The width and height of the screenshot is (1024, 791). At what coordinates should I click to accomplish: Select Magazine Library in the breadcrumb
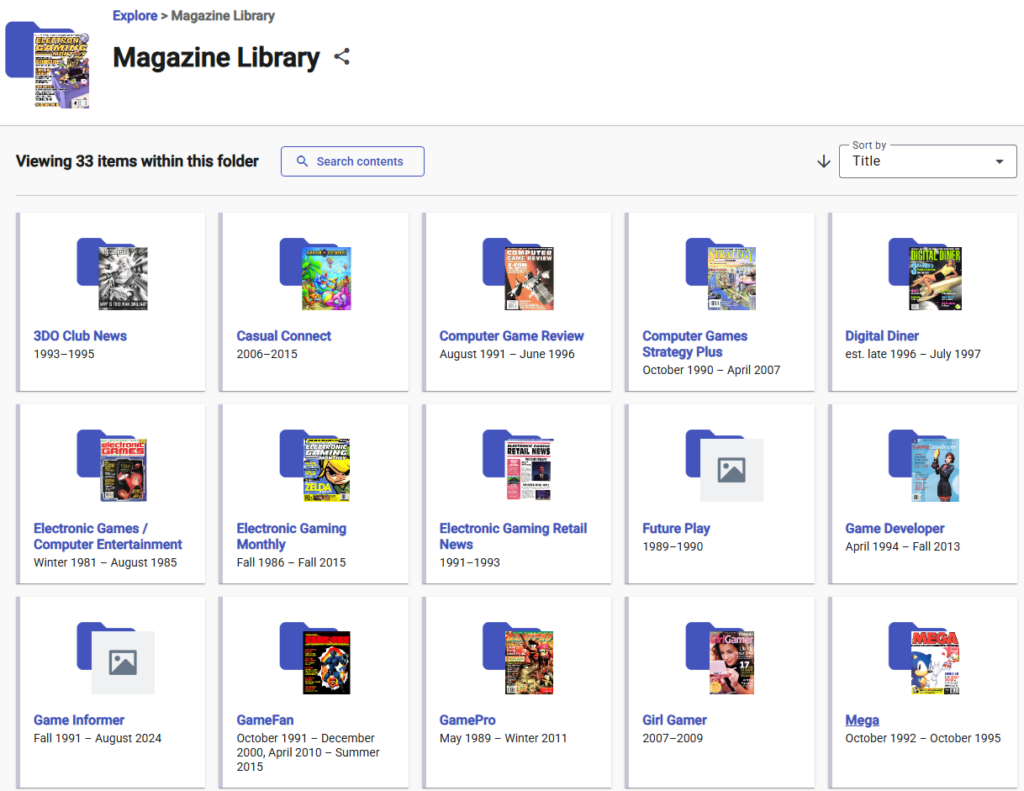[225, 15]
